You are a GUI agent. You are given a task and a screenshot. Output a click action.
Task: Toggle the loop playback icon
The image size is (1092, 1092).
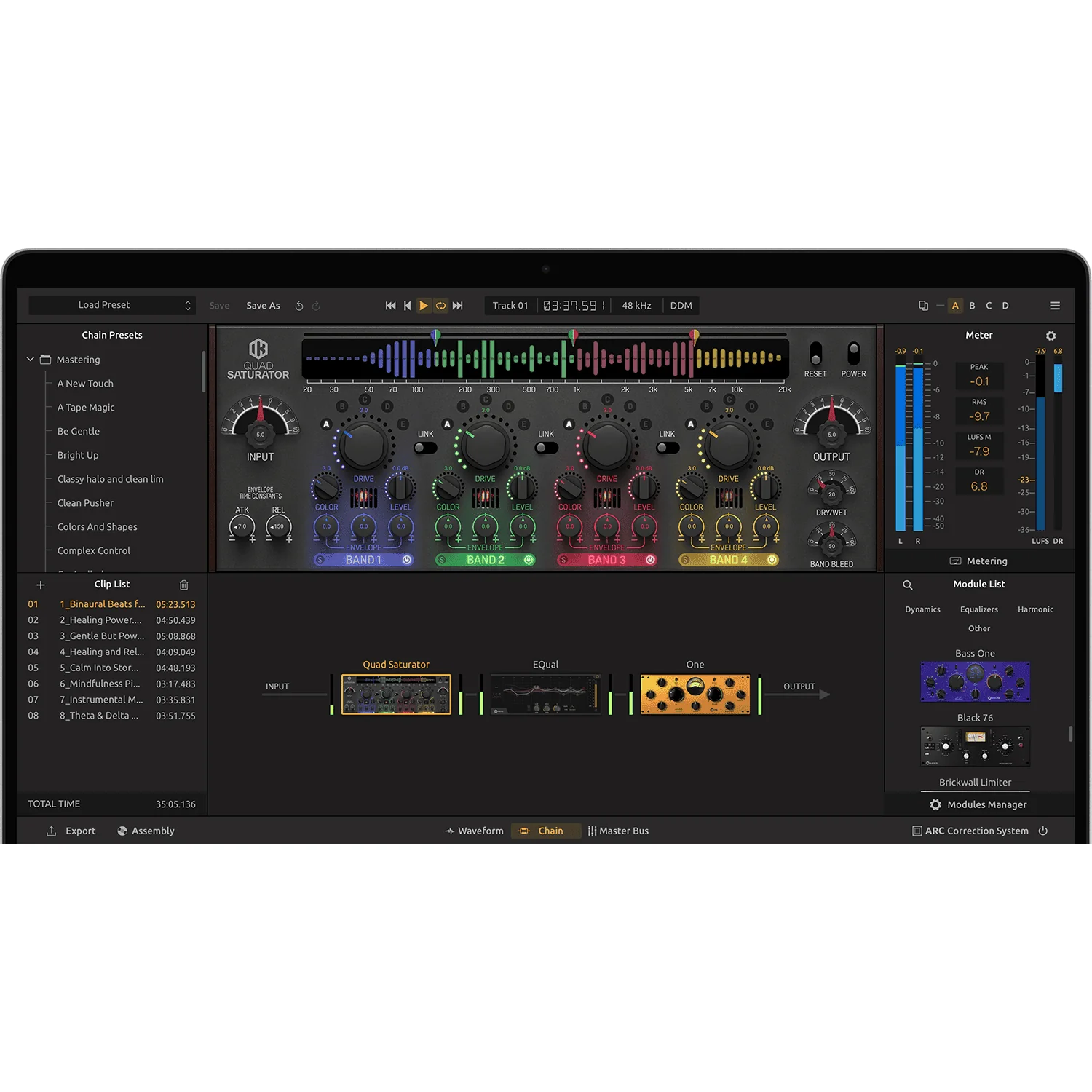440,306
